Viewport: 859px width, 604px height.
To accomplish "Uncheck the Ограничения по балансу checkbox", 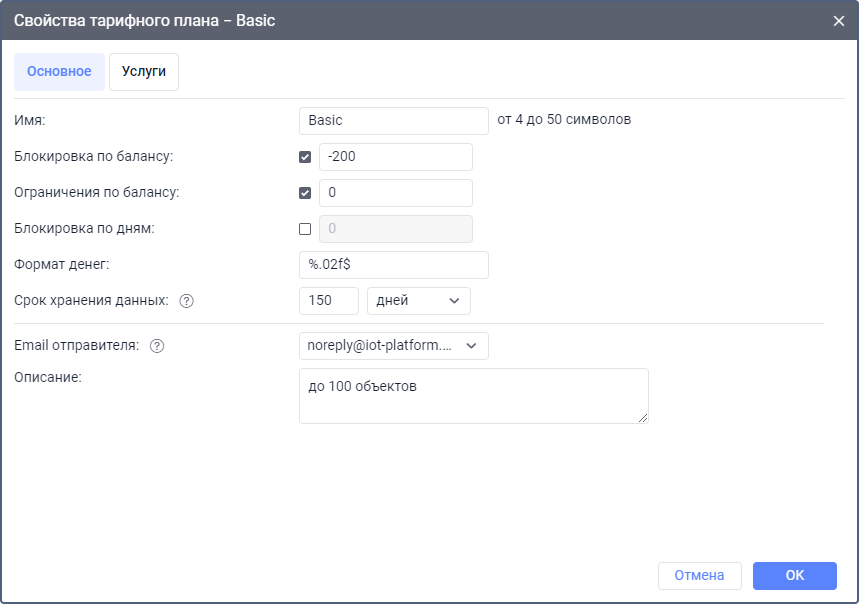I will pyautogui.click(x=305, y=193).
